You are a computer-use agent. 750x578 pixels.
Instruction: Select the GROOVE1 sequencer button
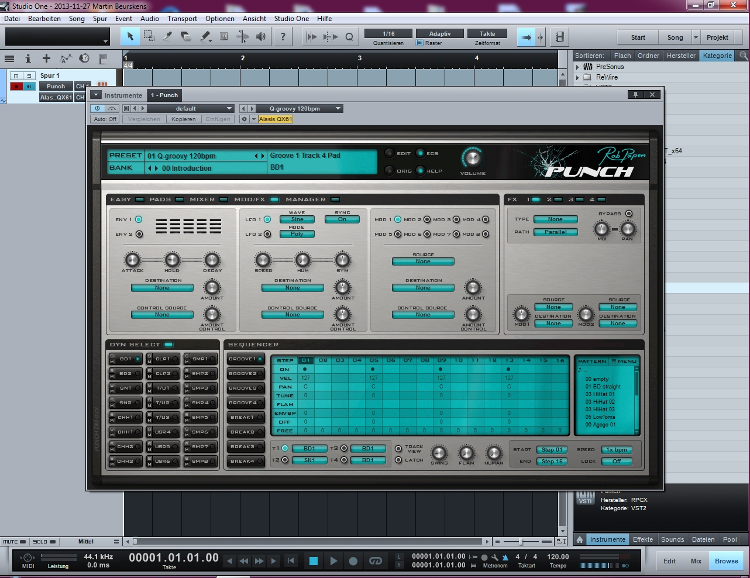click(245, 359)
